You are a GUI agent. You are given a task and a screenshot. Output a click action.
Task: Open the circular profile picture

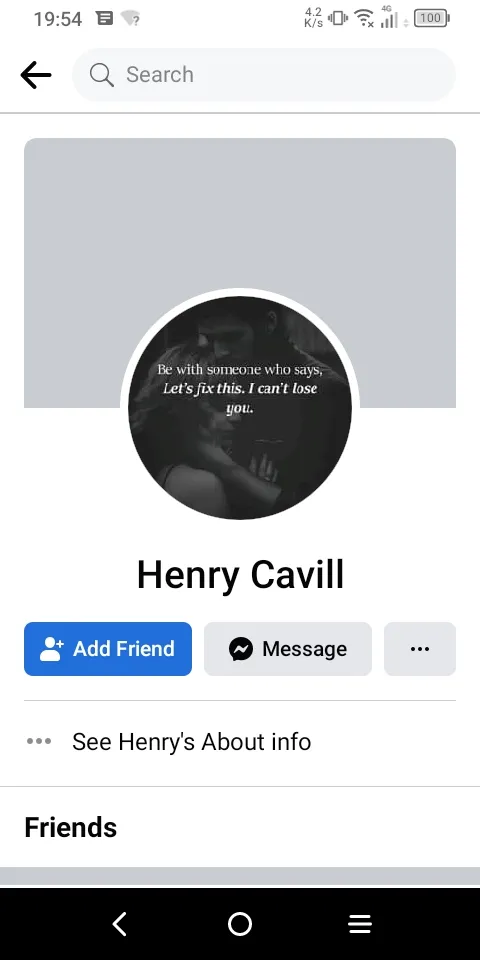240,408
